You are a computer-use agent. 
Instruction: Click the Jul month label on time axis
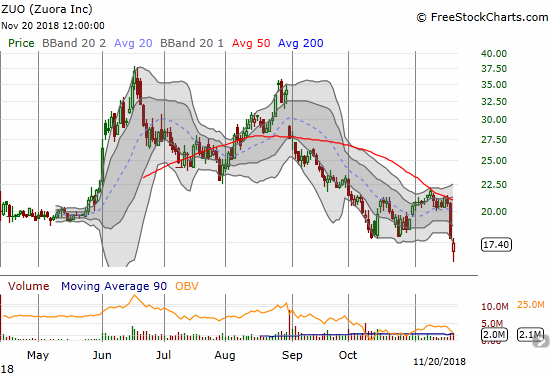pyautogui.click(x=163, y=355)
